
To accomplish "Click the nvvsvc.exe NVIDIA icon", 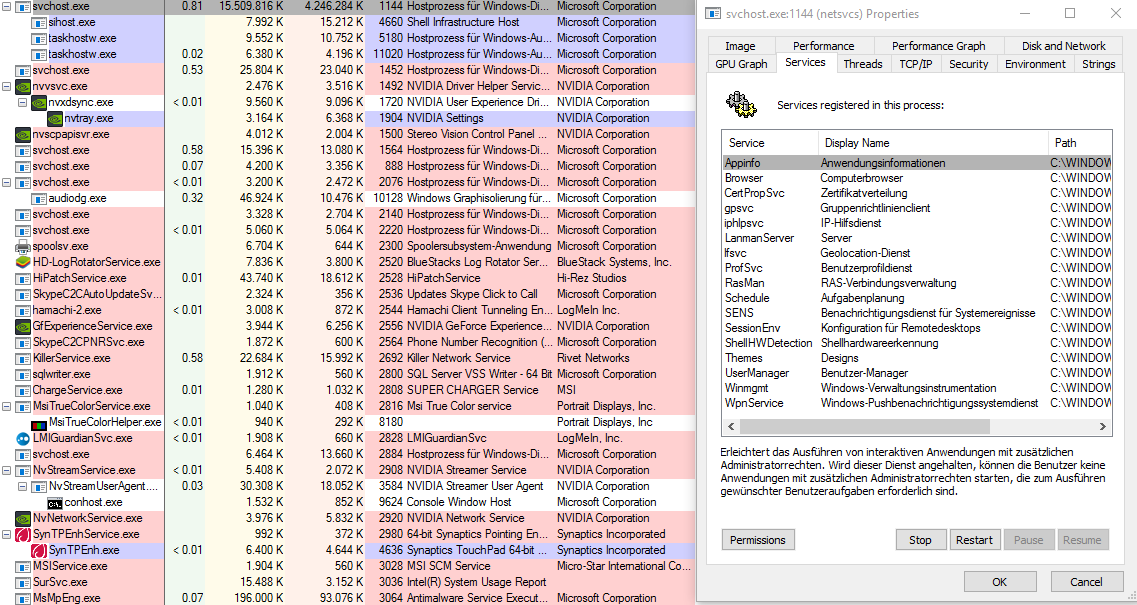I will point(22,86).
